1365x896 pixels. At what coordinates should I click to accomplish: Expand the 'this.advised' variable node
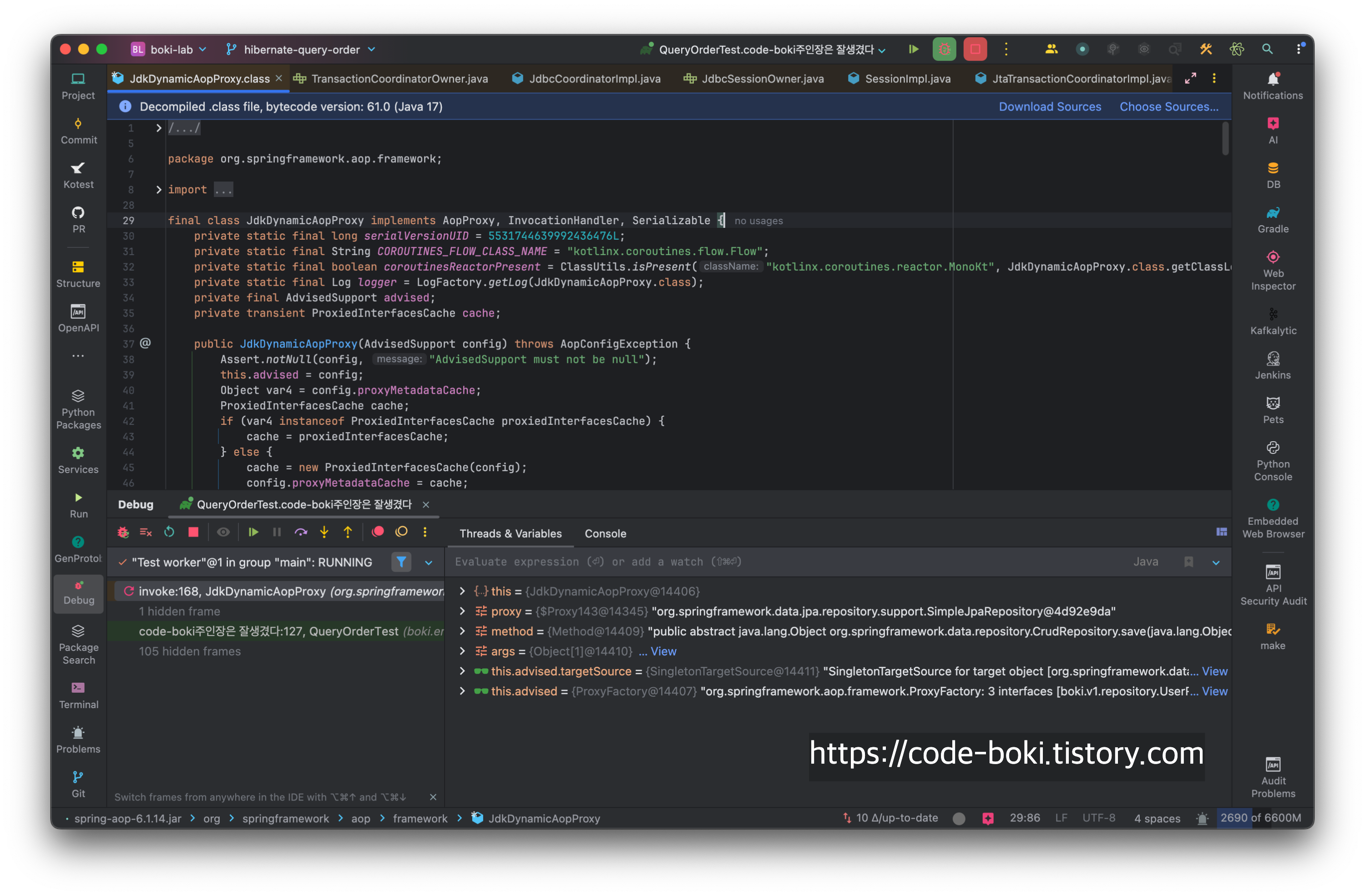point(462,691)
